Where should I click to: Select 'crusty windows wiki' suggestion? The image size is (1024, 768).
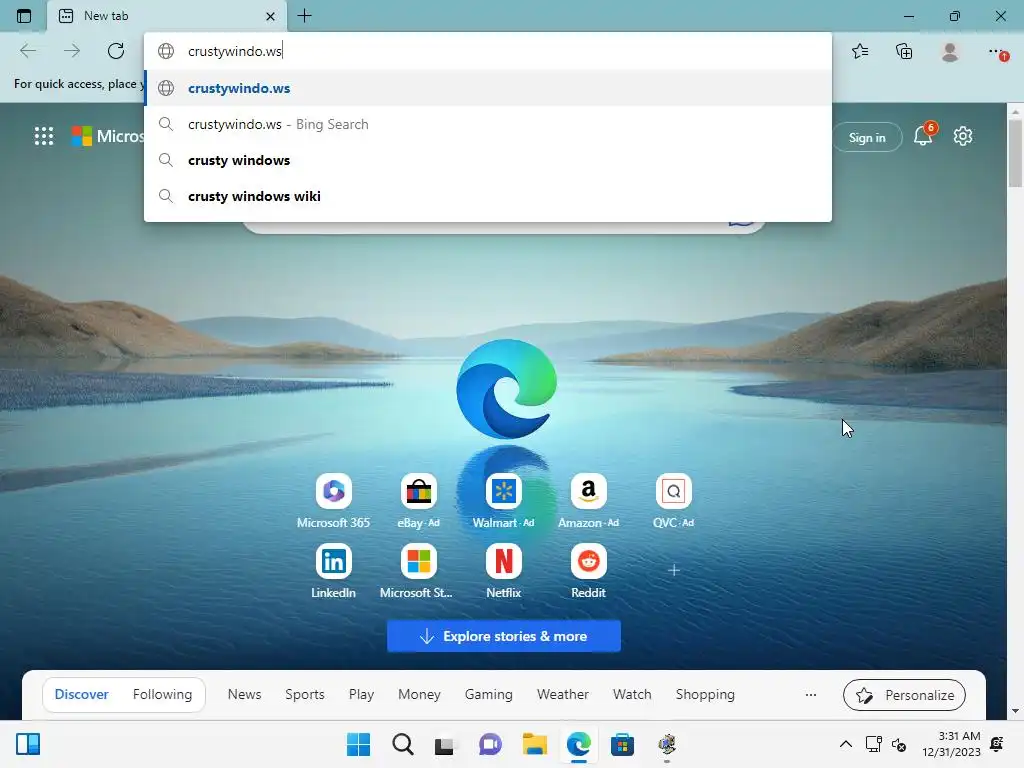(488, 196)
